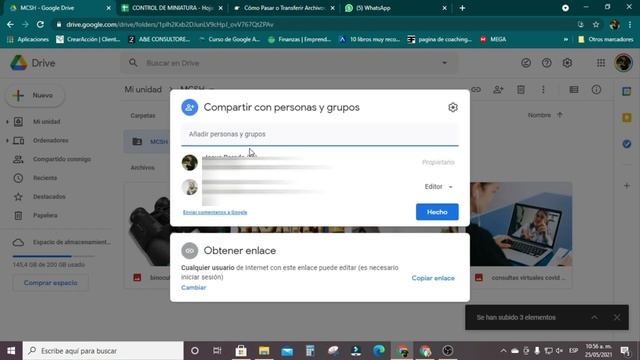Click remove trash toolbar icon
Image resolution: width=640 pixels, height=360 pixels.
point(521,89)
